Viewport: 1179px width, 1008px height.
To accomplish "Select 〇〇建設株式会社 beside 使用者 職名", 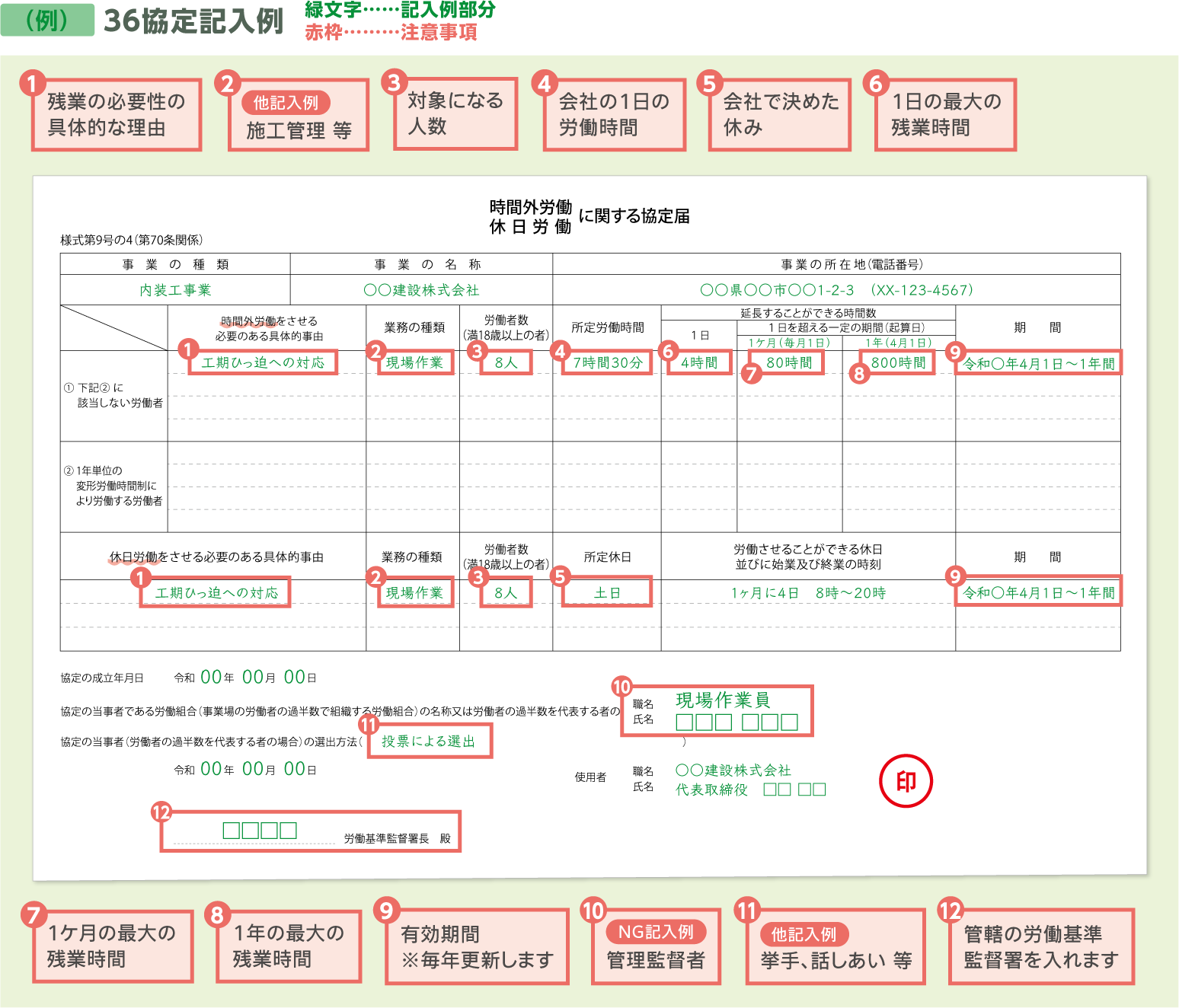I will tap(733, 770).
